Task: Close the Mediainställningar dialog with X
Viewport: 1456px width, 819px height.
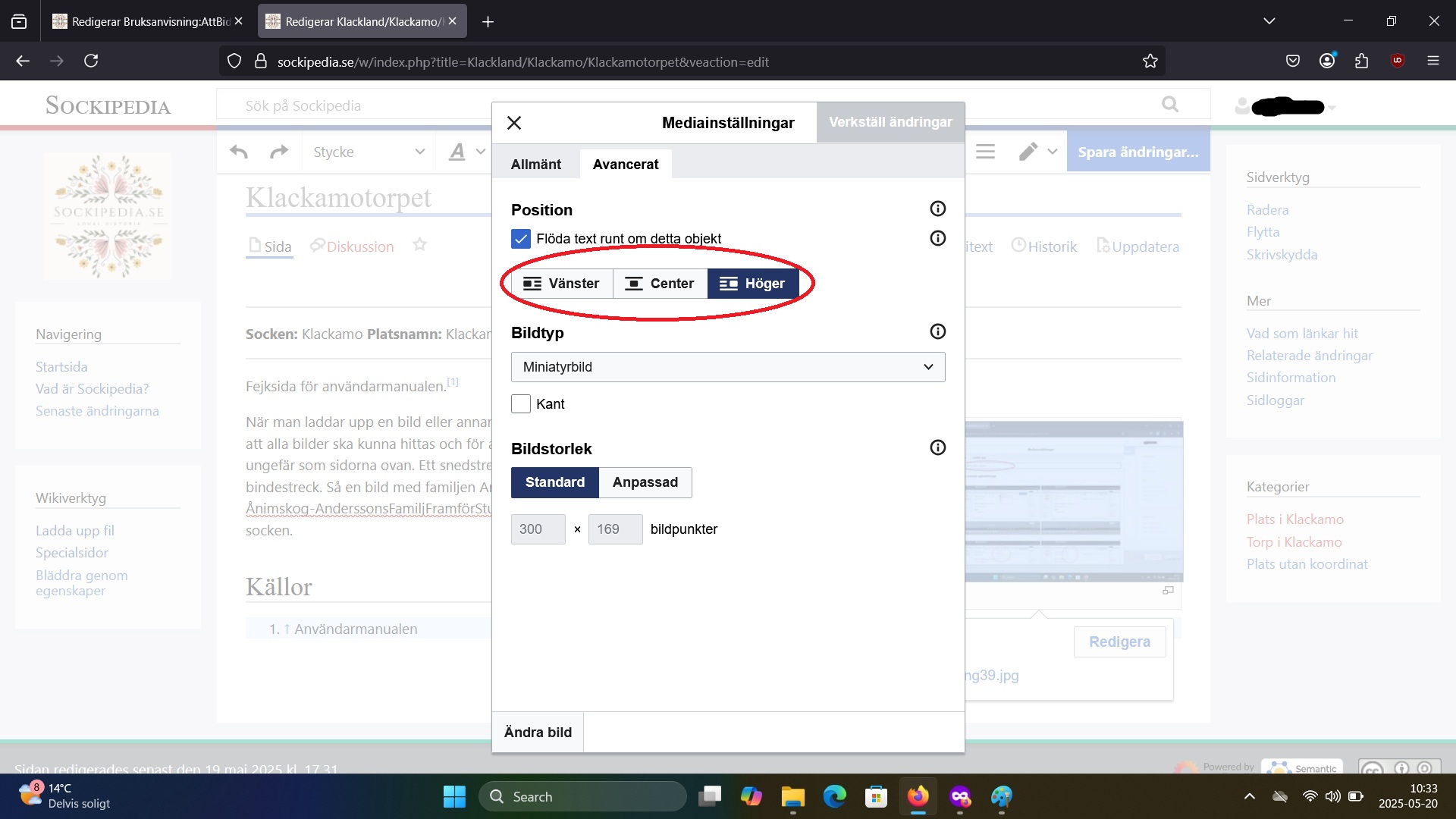Action: pyautogui.click(x=514, y=123)
